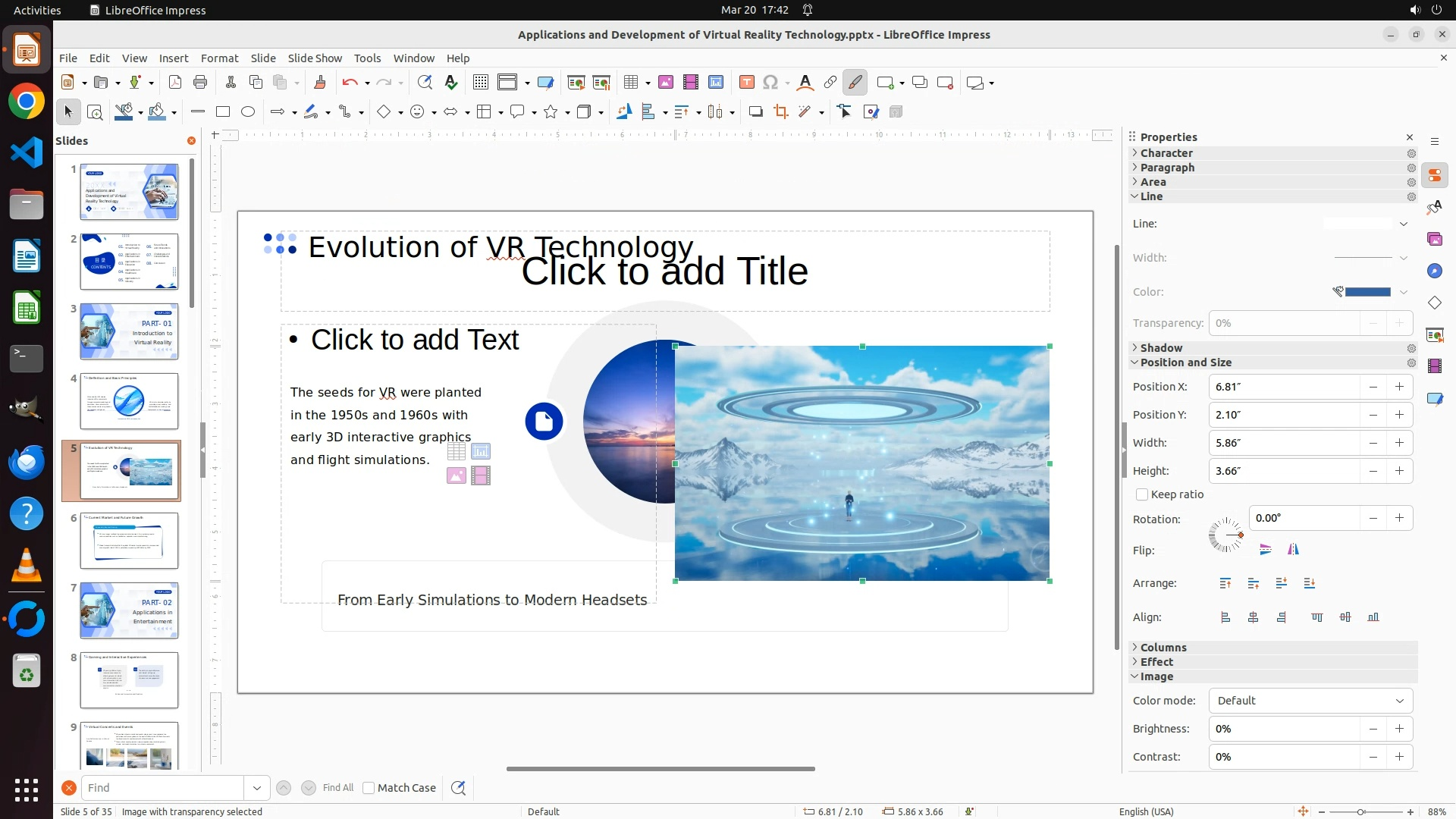Open the Thunderbird mail dock icon
Image resolution: width=1456 pixels, height=819 pixels.
(x=27, y=462)
